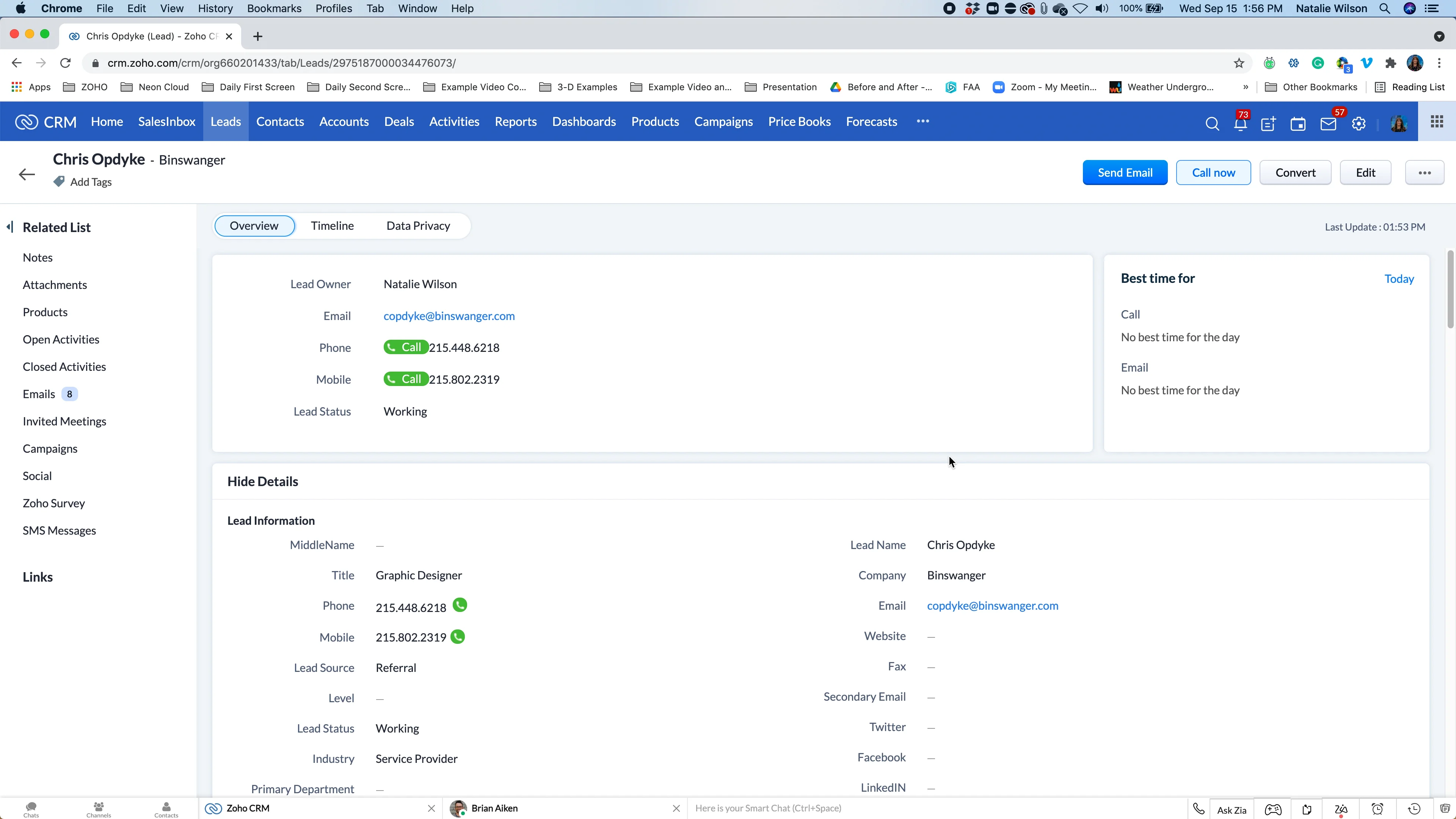Open Chrome extensions puzzle icon
The height and width of the screenshot is (819, 1456).
point(1391,63)
